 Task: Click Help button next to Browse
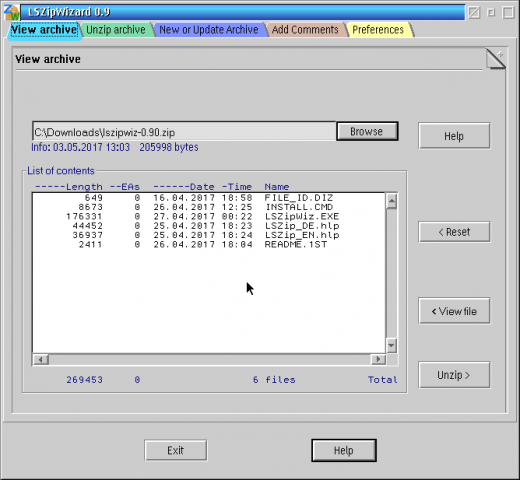pos(454,136)
